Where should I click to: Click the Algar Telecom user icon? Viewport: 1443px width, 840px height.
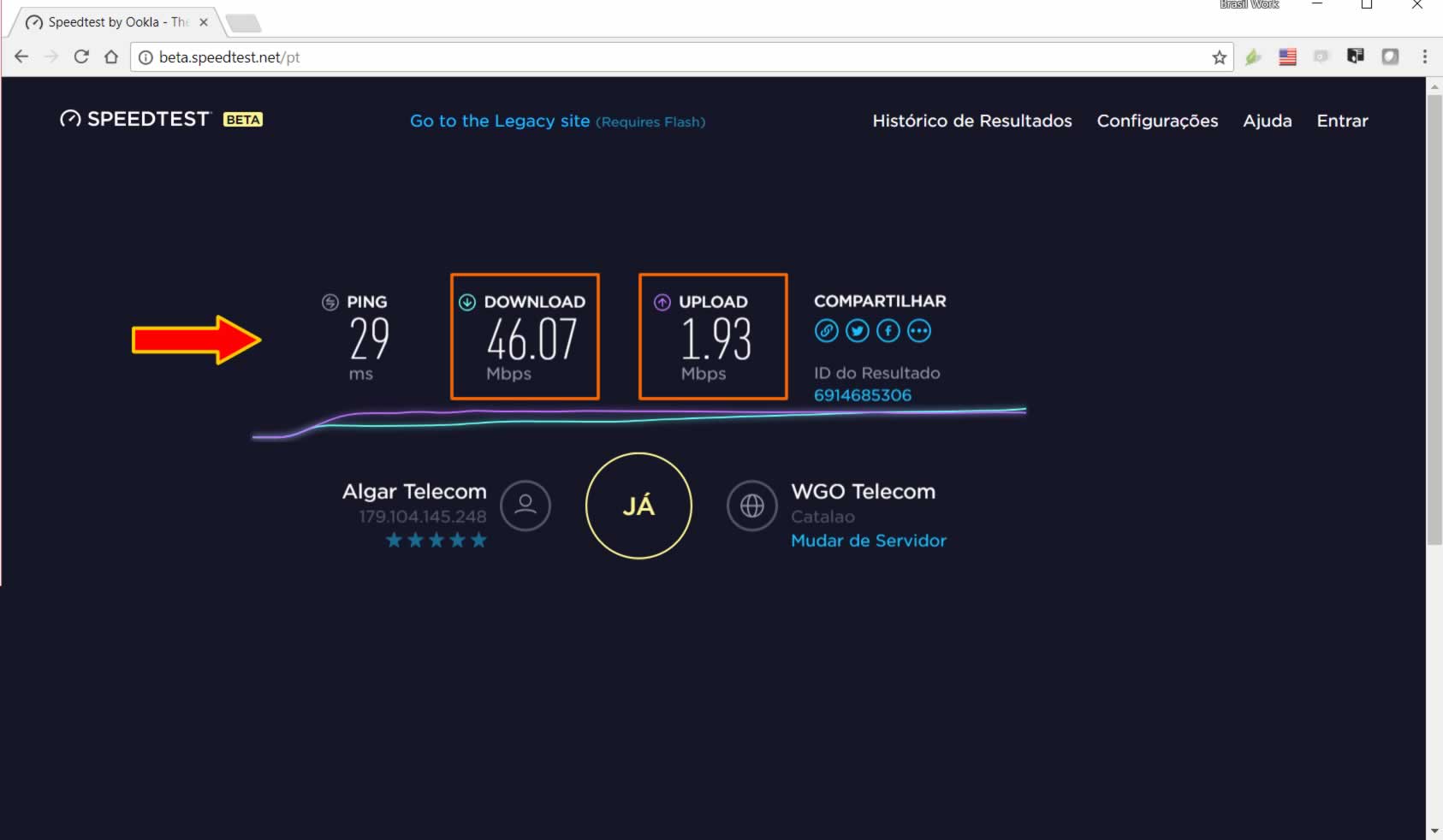[x=526, y=505]
